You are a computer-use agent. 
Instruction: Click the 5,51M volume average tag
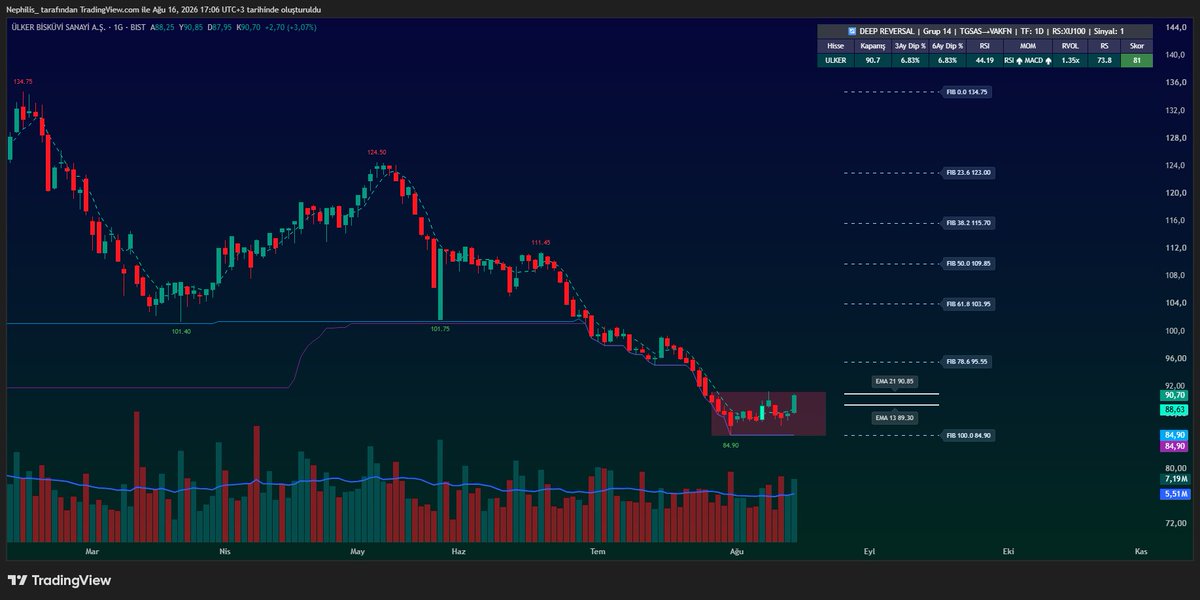1173,494
